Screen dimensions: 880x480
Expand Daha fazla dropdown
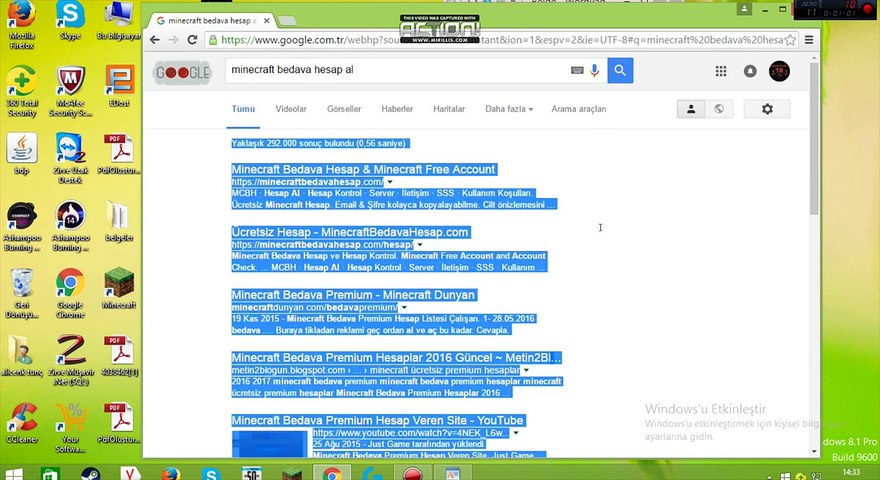[x=509, y=109]
